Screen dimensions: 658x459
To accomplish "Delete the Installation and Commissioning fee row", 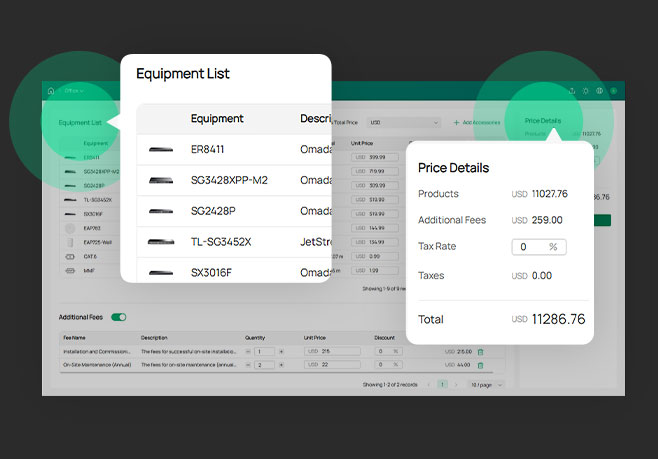I will click(x=480, y=352).
